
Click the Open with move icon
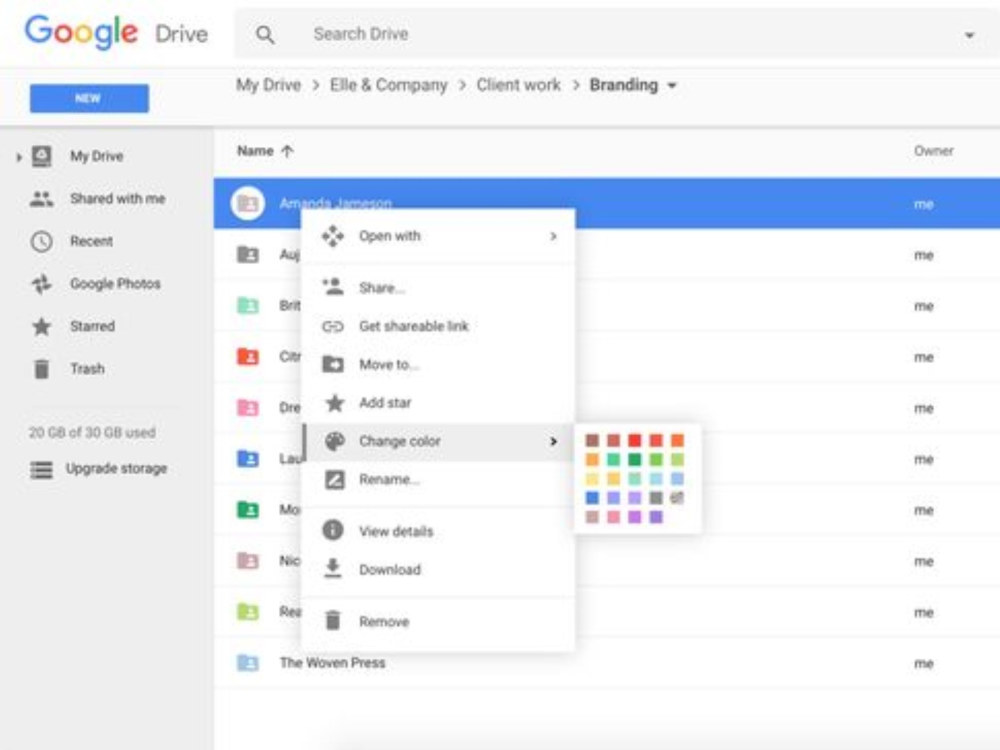point(333,236)
